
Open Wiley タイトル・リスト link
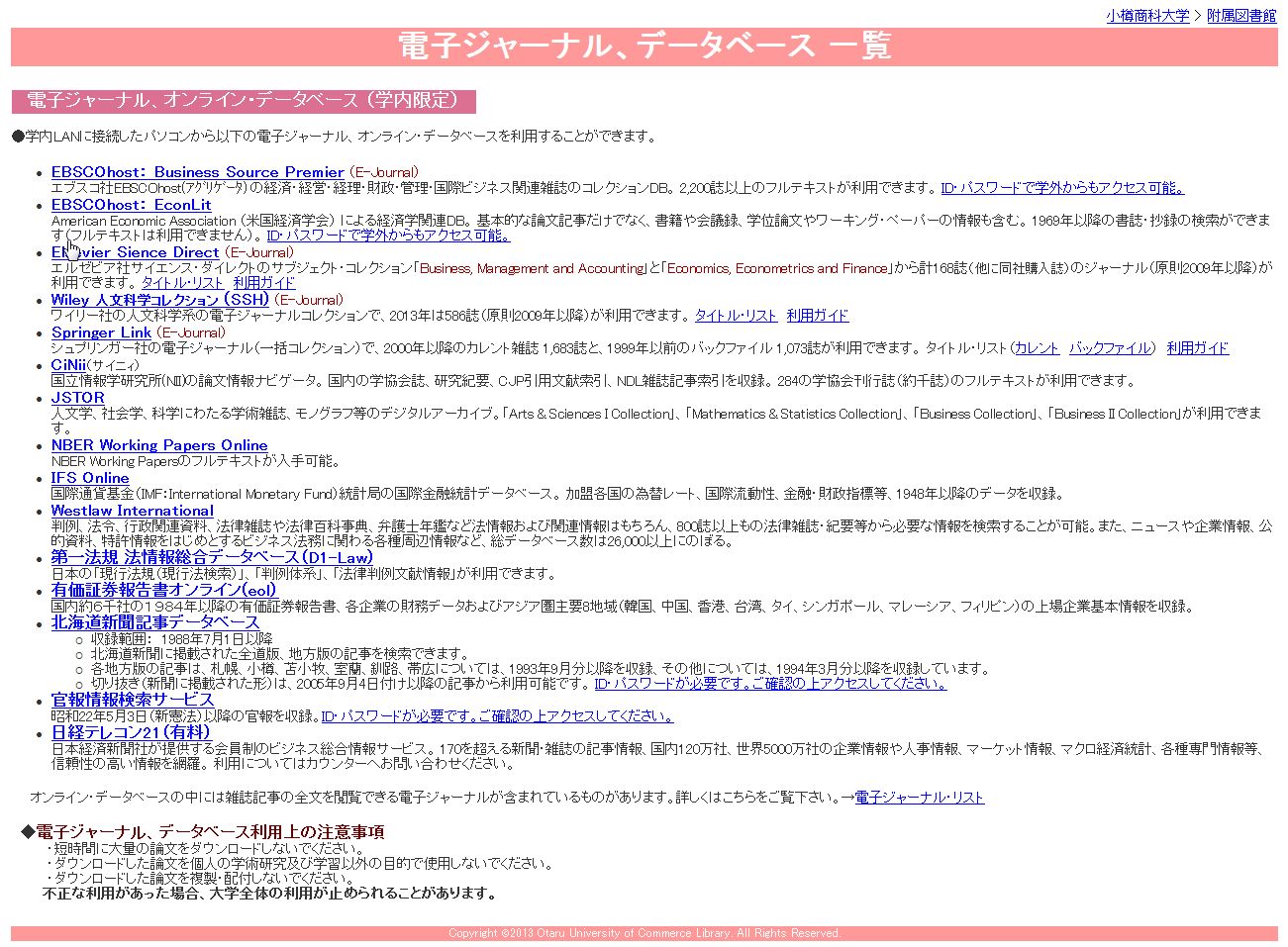[x=736, y=316]
